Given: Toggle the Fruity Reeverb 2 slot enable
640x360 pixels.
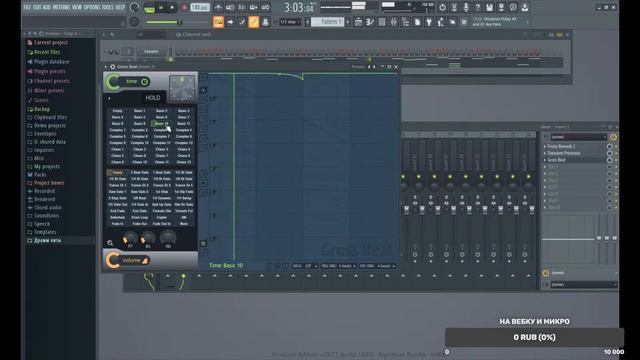Looking at the screenshot, I should tap(609, 146).
